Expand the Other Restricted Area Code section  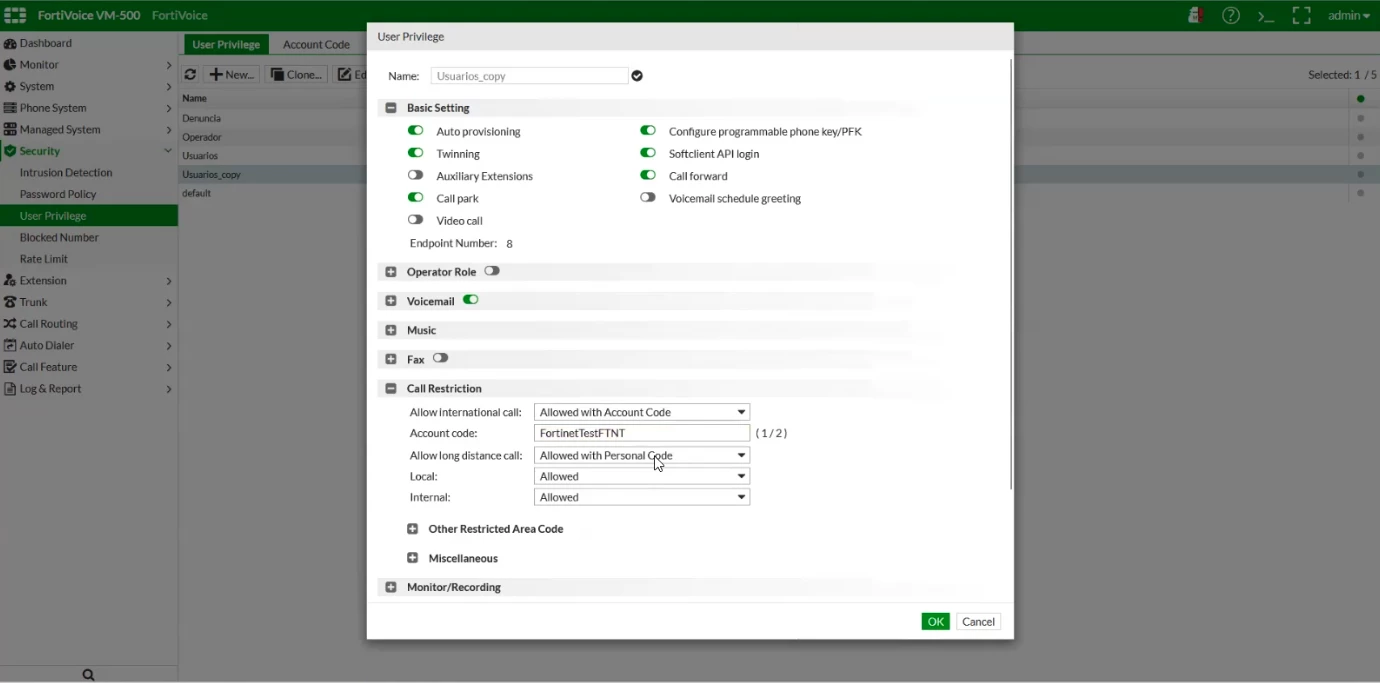pyautogui.click(x=412, y=529)
